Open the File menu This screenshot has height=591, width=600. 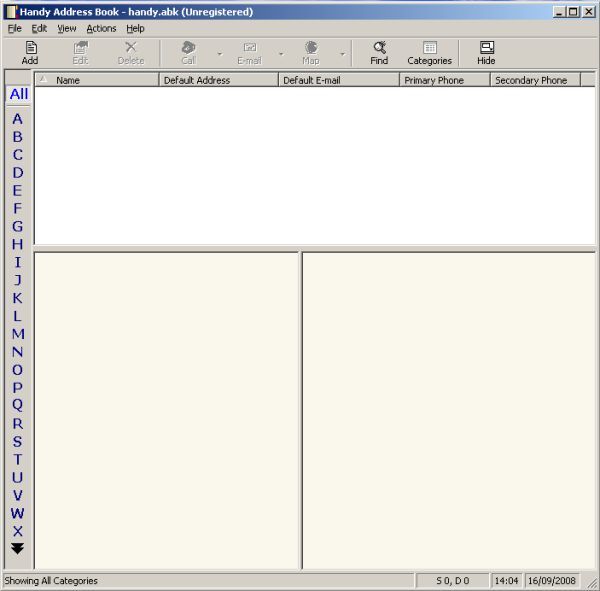click(x=15, y=29)
